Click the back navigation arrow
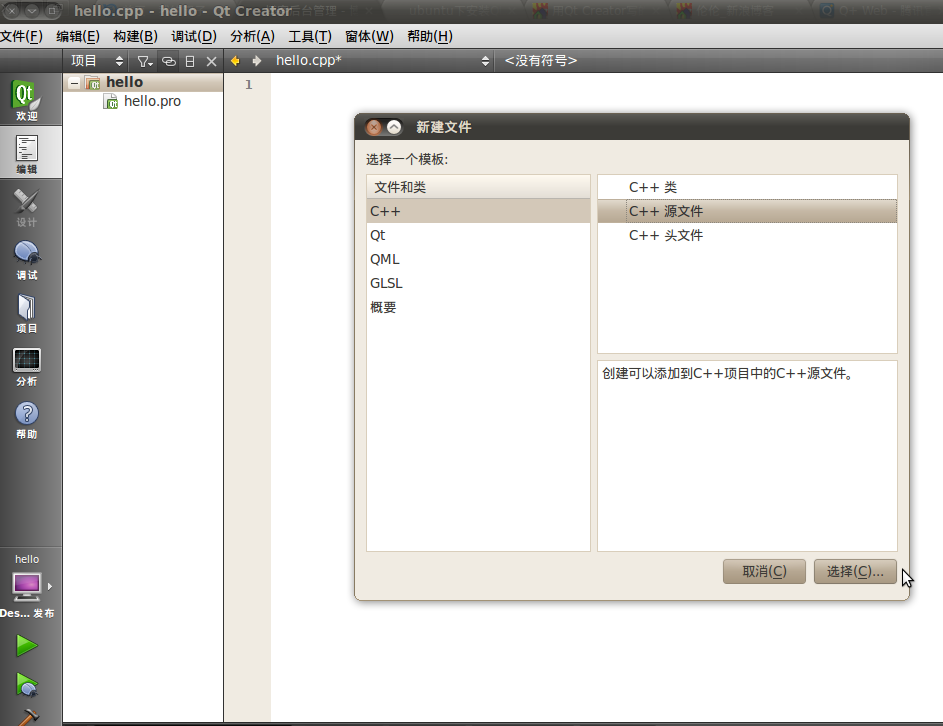The height and width of the screenshot is (726, 943). [x=233, y=60]
